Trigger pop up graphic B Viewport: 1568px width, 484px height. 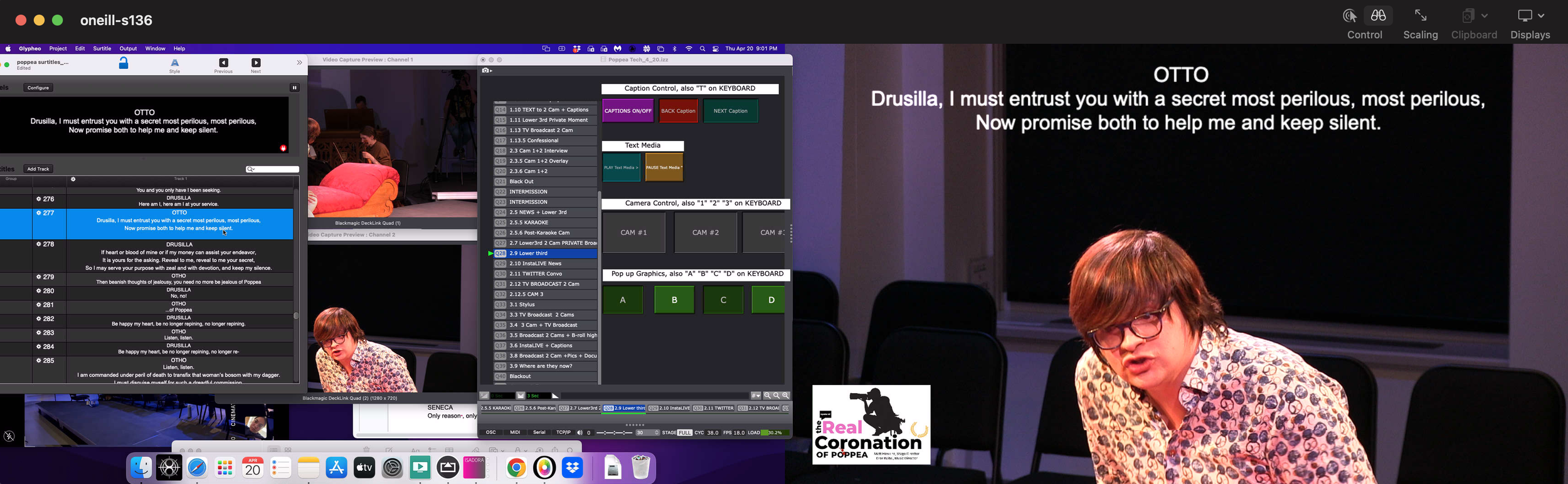tap(674, 300)
